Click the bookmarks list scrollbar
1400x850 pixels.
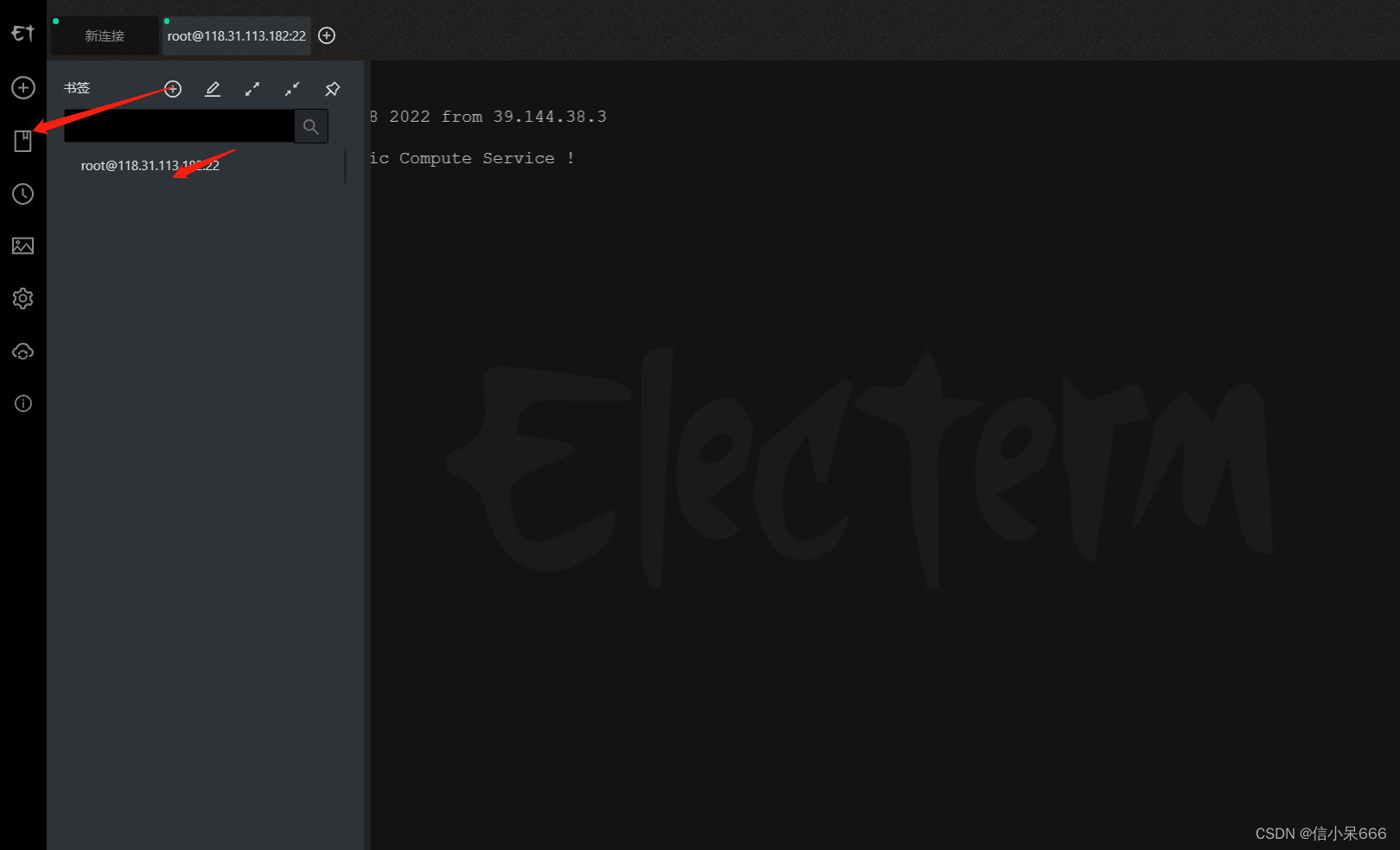(346, 166)
